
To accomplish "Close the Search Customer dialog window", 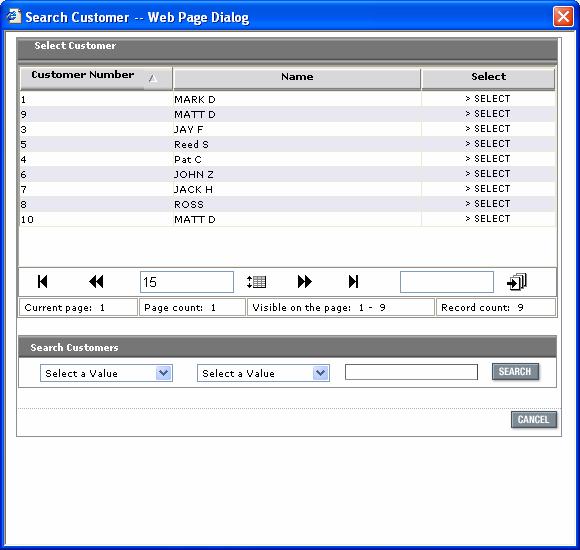I will pyautogui.click(x=563, y=17).
